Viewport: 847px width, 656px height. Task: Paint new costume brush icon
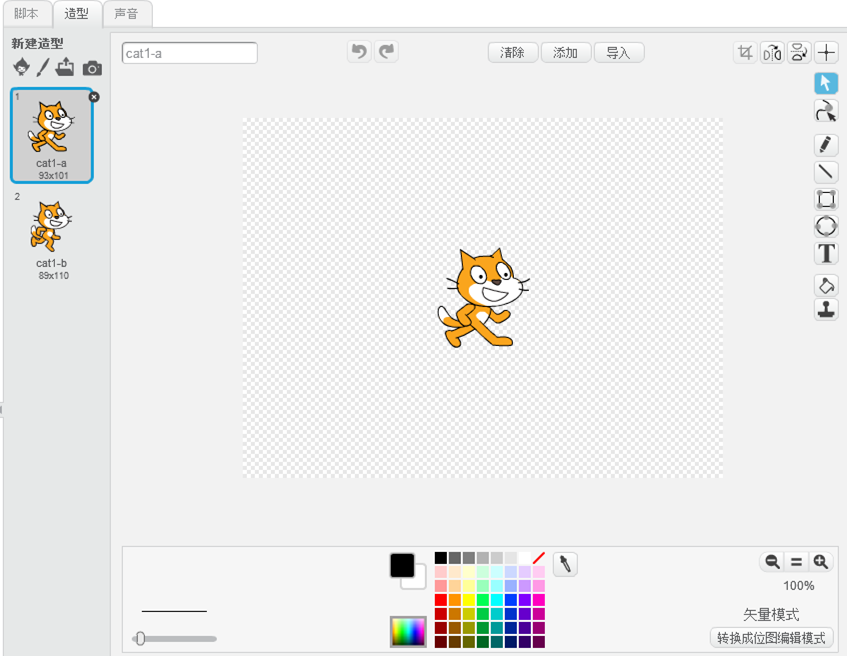[x=43, y=68]
